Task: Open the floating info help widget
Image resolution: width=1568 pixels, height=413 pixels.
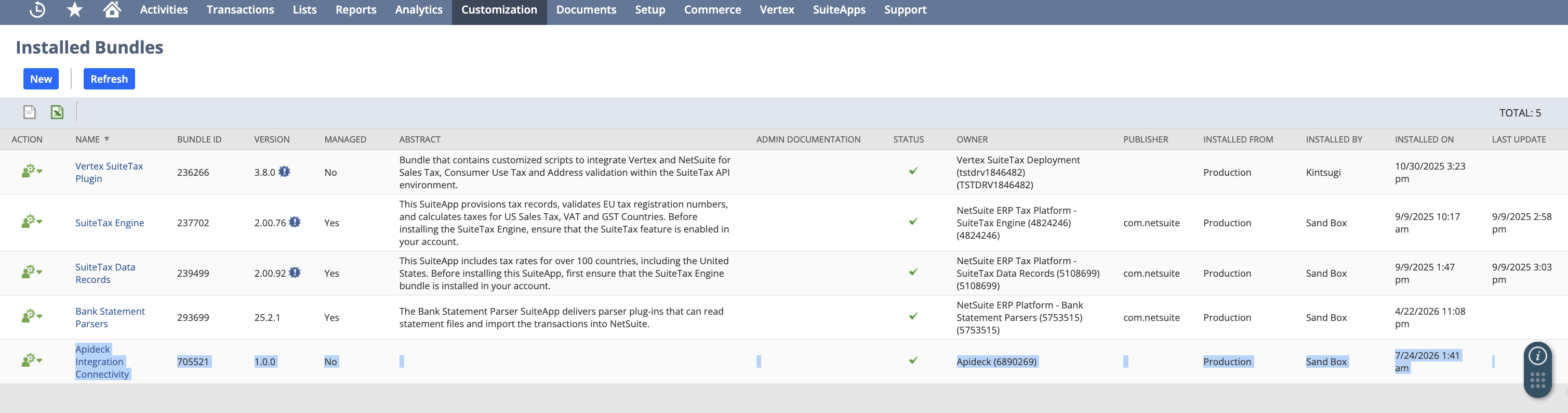Action: click(x=1537, y=356)
